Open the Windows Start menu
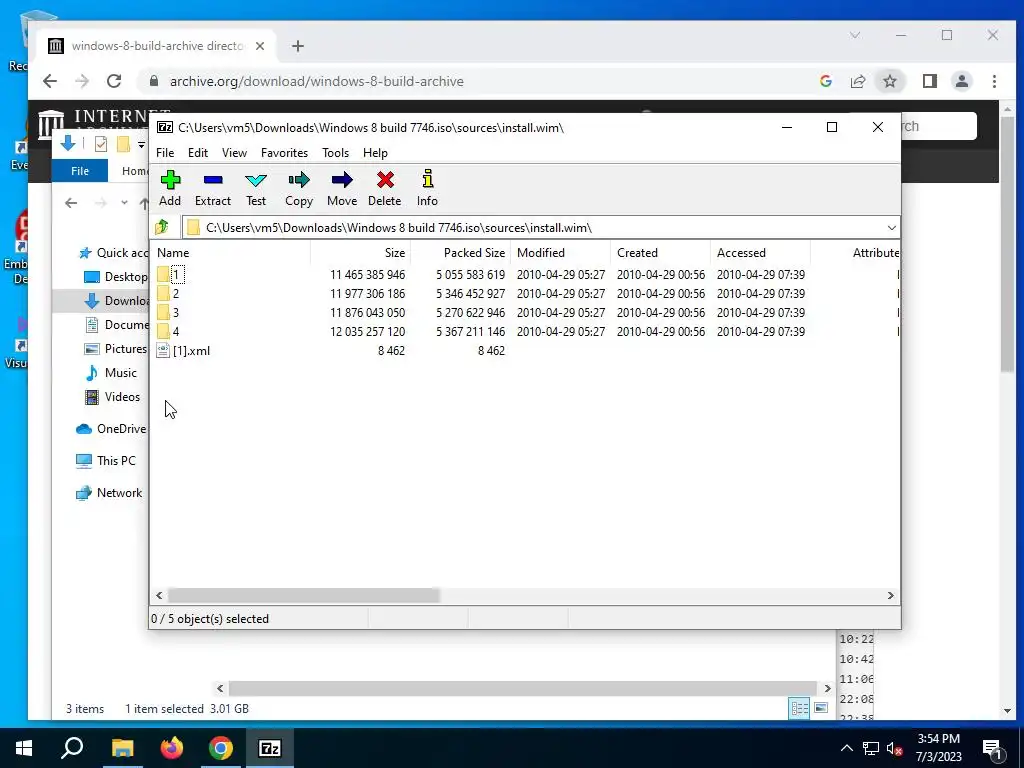This screenshot has width=1024, height=768. tap(24, 748)
